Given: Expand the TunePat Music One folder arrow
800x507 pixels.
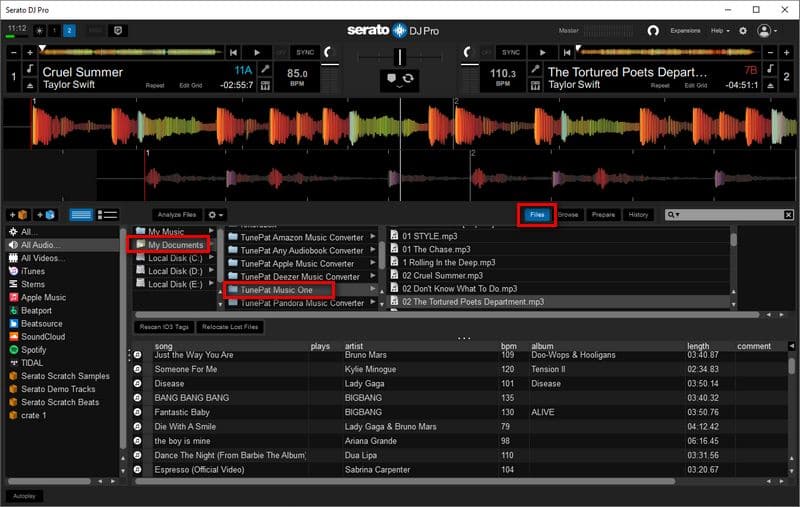Looking at the screenshot, I should tap(373, 290).
